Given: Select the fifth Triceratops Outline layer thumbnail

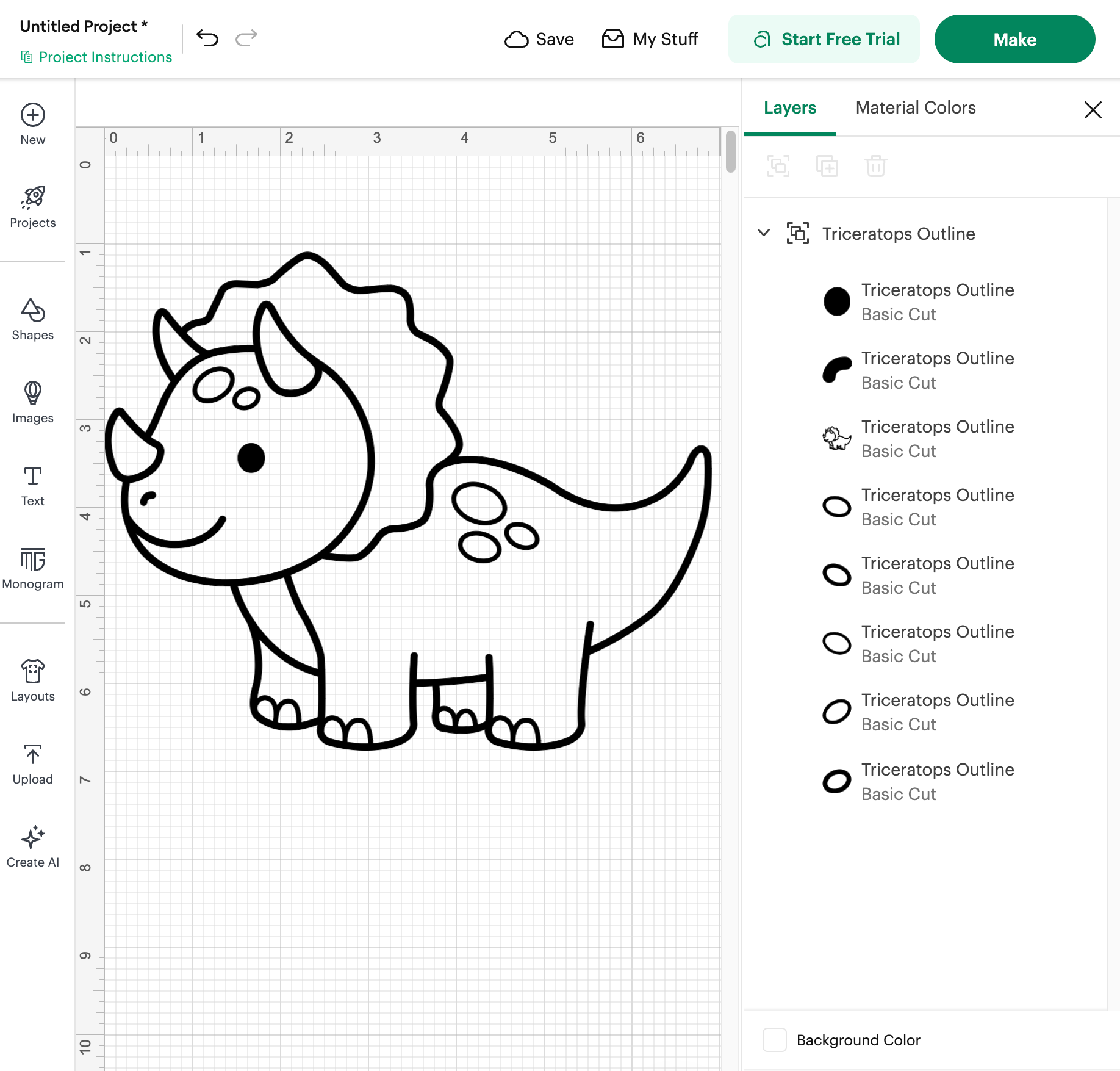Looking at the screenshot, I should click(x=837, y=575).
